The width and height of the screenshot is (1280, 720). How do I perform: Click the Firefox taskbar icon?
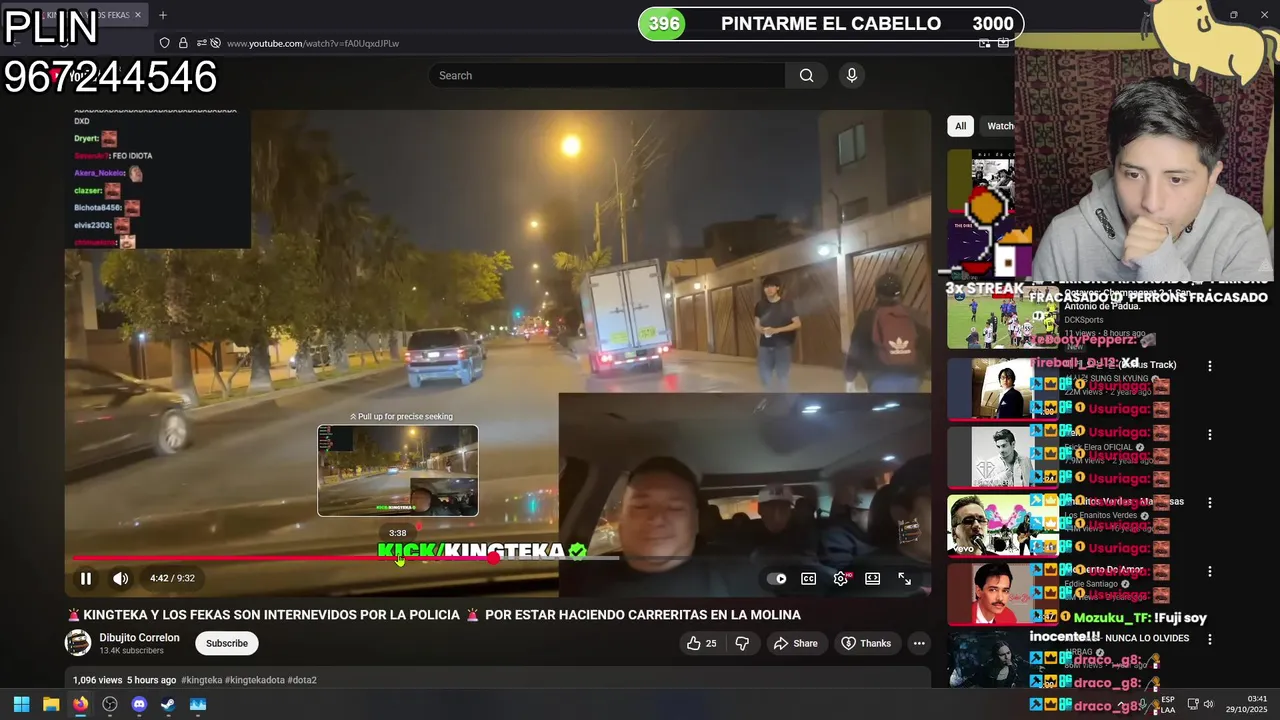tap(80, 704)
